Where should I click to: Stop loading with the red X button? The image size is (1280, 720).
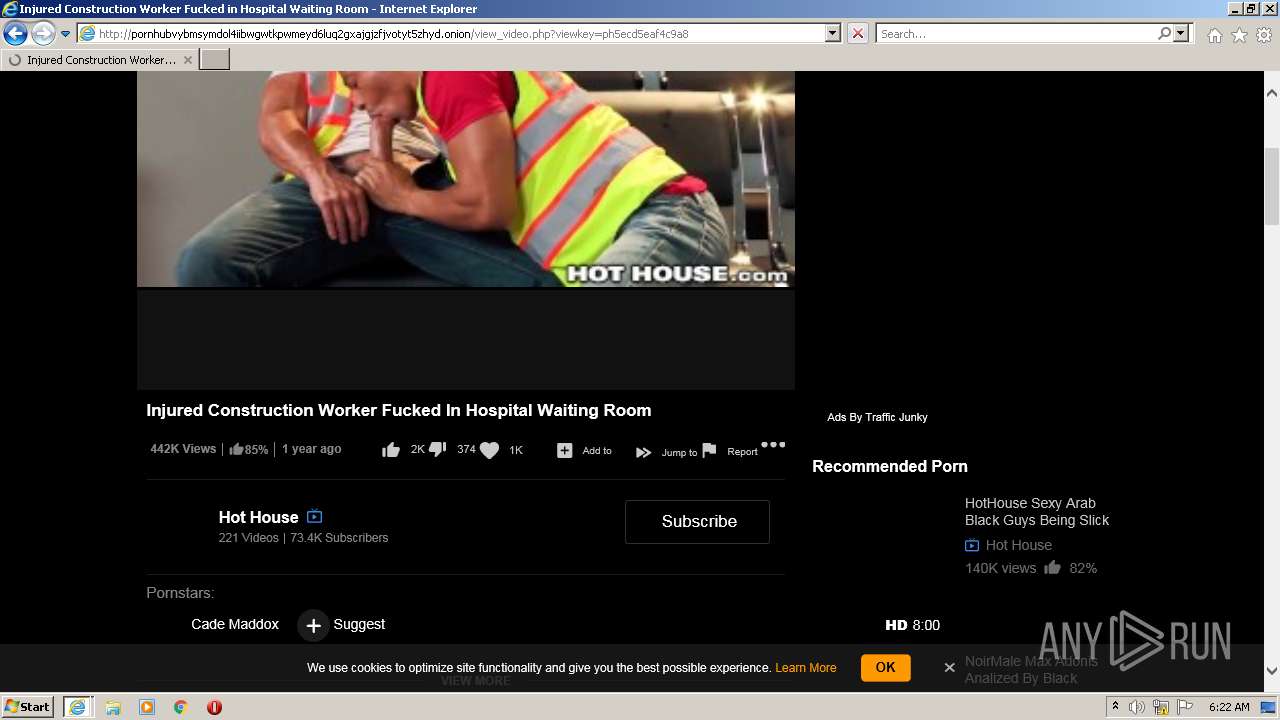(858, 33)
